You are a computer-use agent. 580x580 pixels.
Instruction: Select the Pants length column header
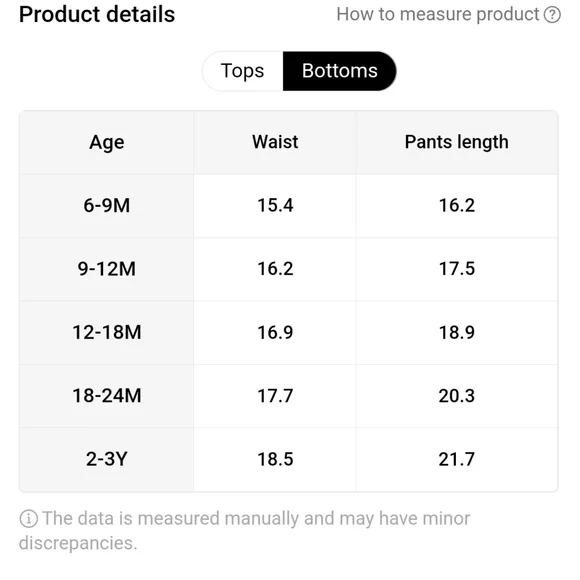point(456,143)
